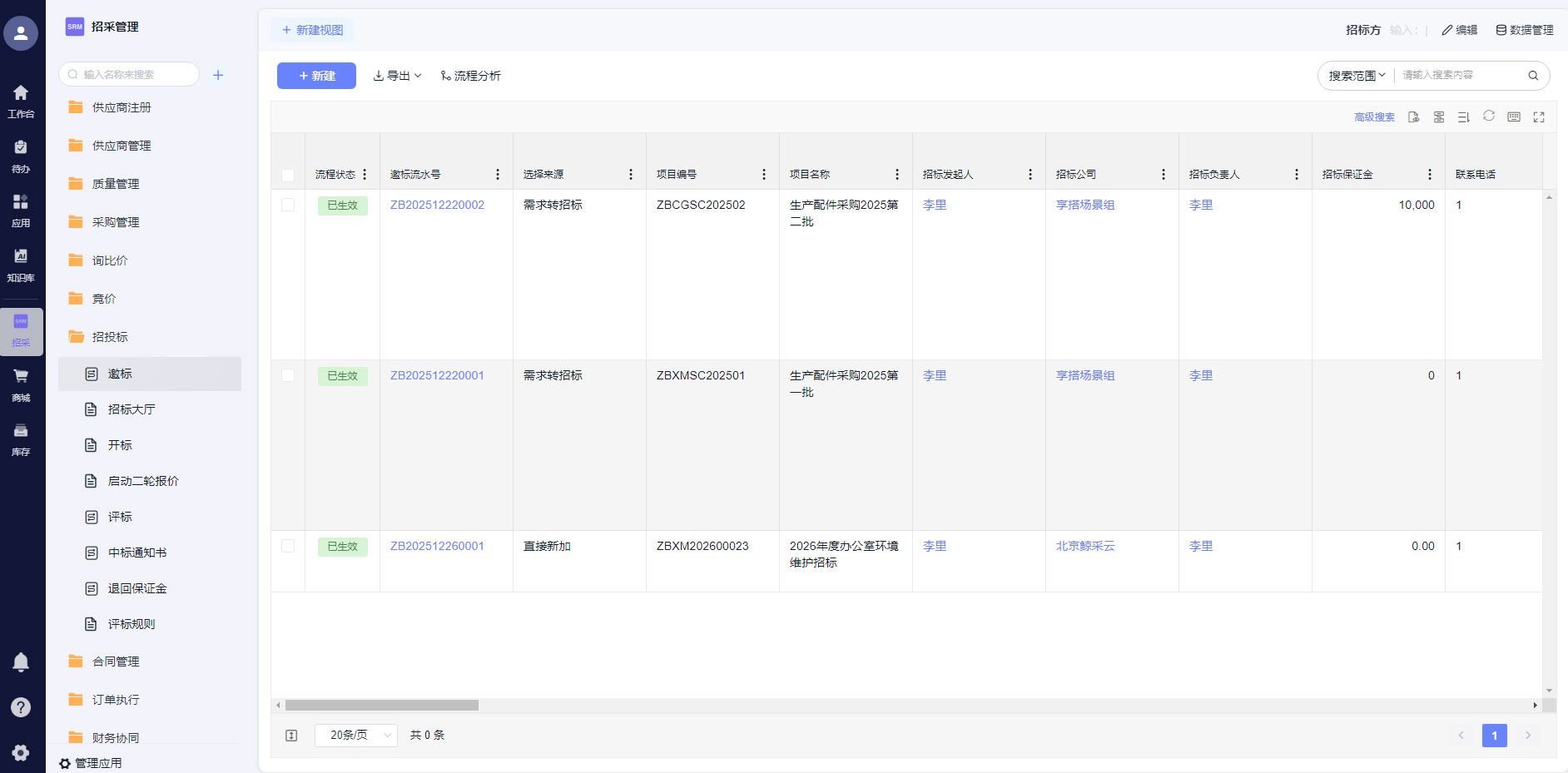Open the notifications bell icon
The height and width of the screenshot is (773, 1568).
pos(21,662)
